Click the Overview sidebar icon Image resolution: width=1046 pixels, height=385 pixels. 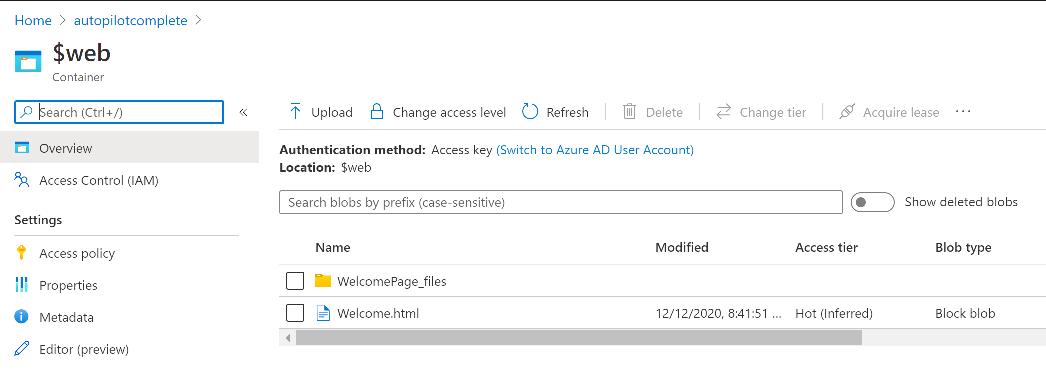click(x=22, y=148)
